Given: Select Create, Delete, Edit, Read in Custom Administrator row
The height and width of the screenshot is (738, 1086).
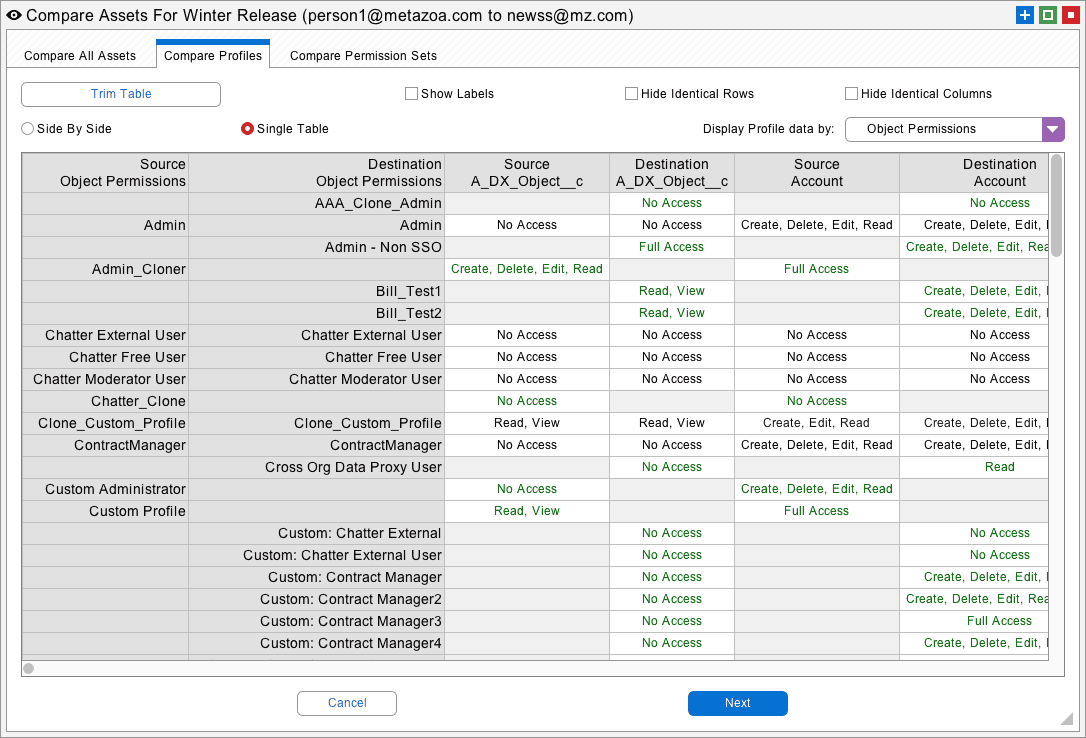Looking at the screenshot, I should coord(817,489).
